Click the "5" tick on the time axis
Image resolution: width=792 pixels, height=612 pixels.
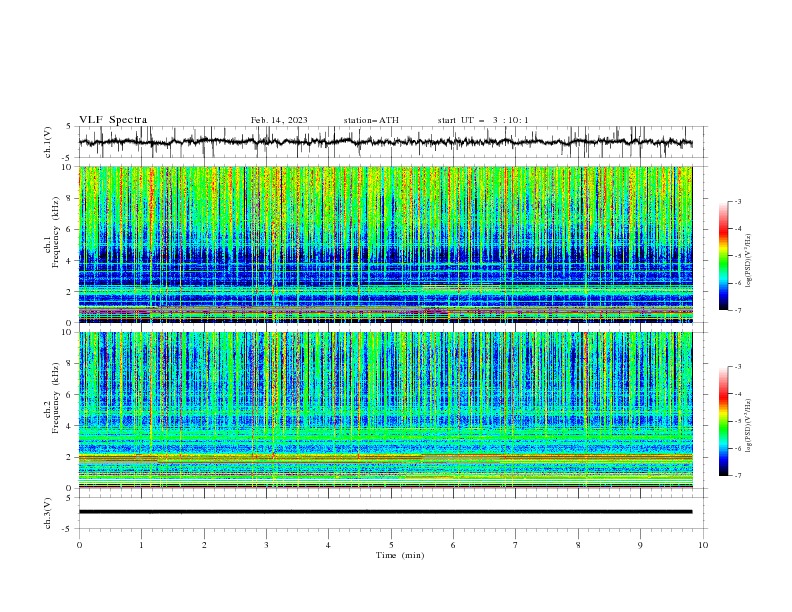pos(391,545)
